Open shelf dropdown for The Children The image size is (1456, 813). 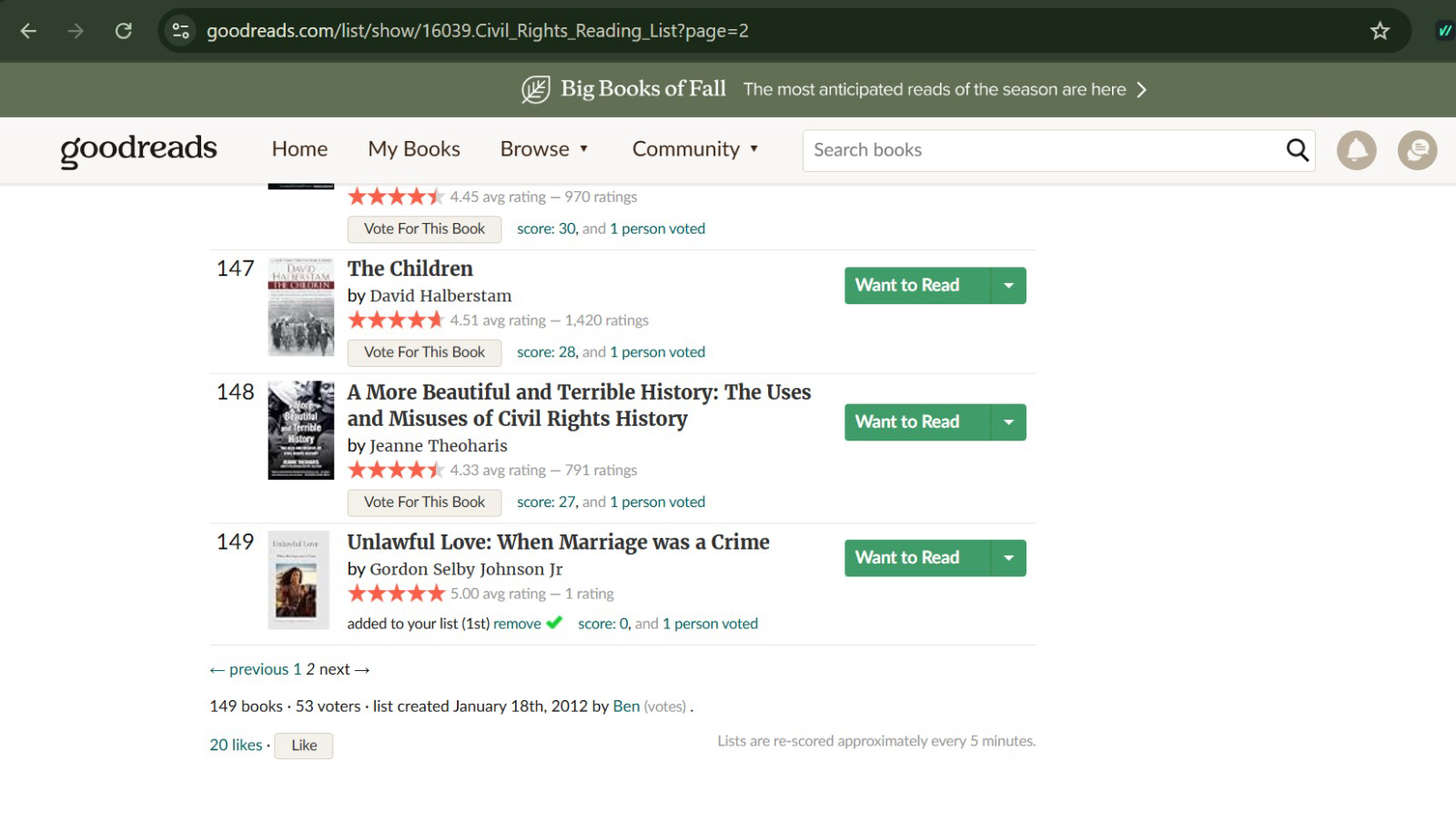point(1008,286)
